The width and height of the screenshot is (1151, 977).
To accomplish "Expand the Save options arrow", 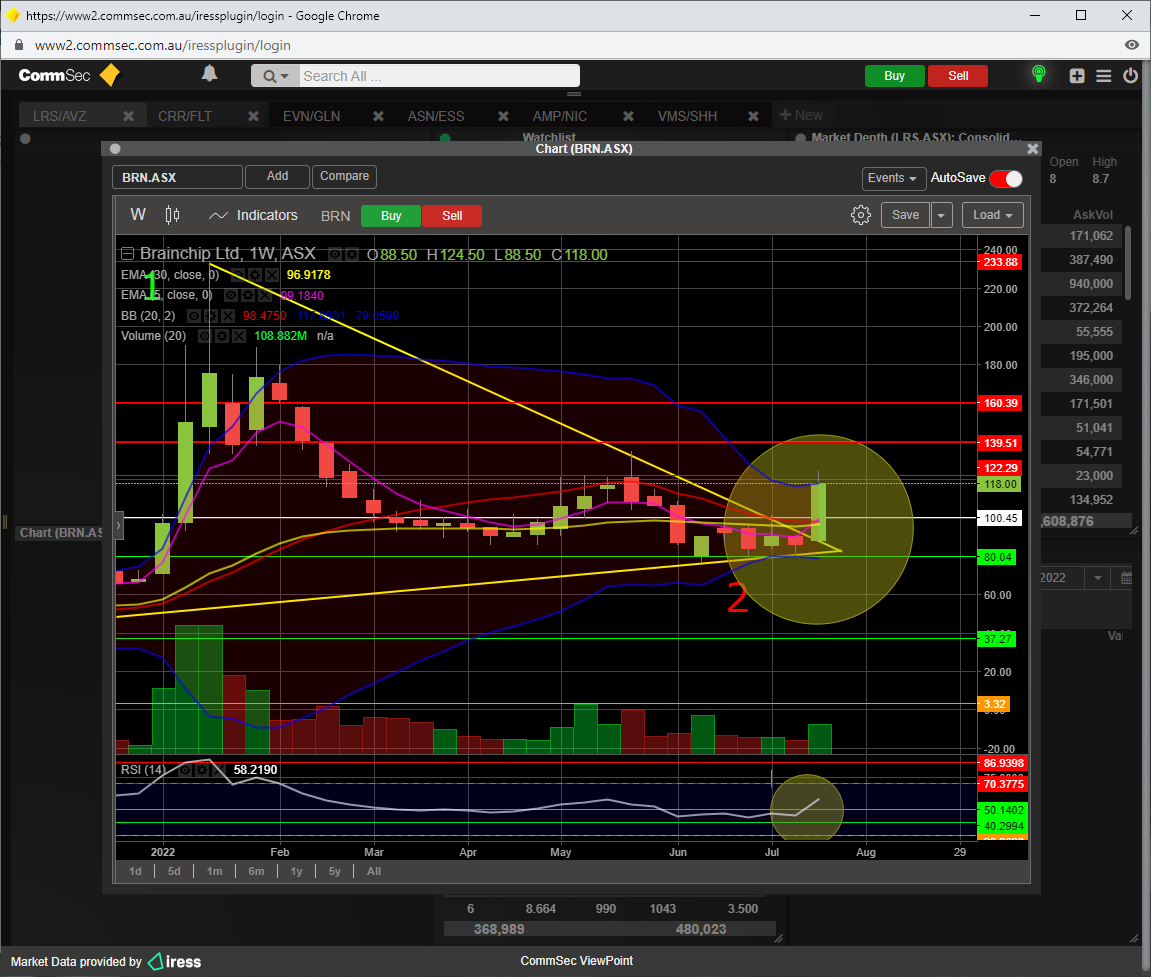I will (940, 215).
